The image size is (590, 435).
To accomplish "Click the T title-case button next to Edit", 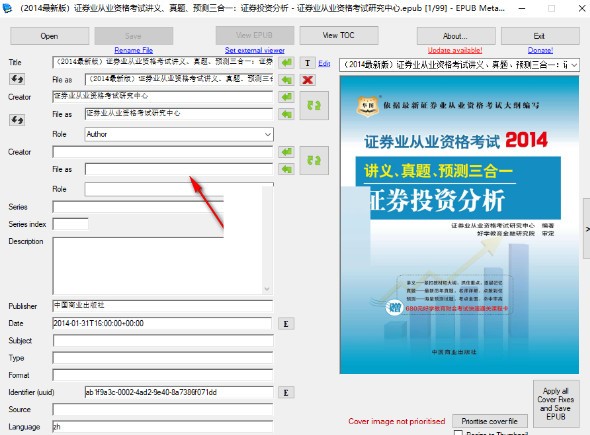I will (308, 63).
